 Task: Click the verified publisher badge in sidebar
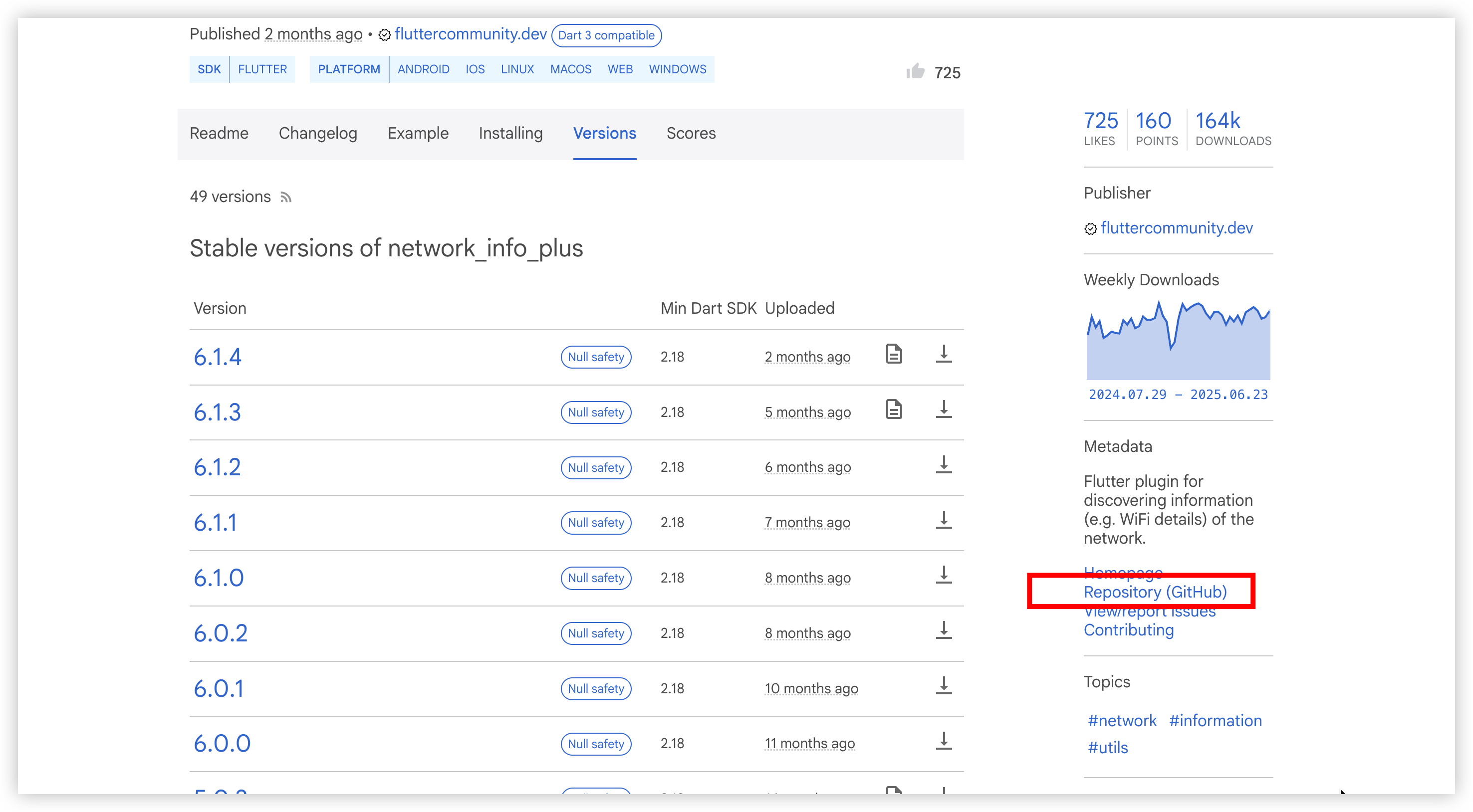[x=1090, y=229]
